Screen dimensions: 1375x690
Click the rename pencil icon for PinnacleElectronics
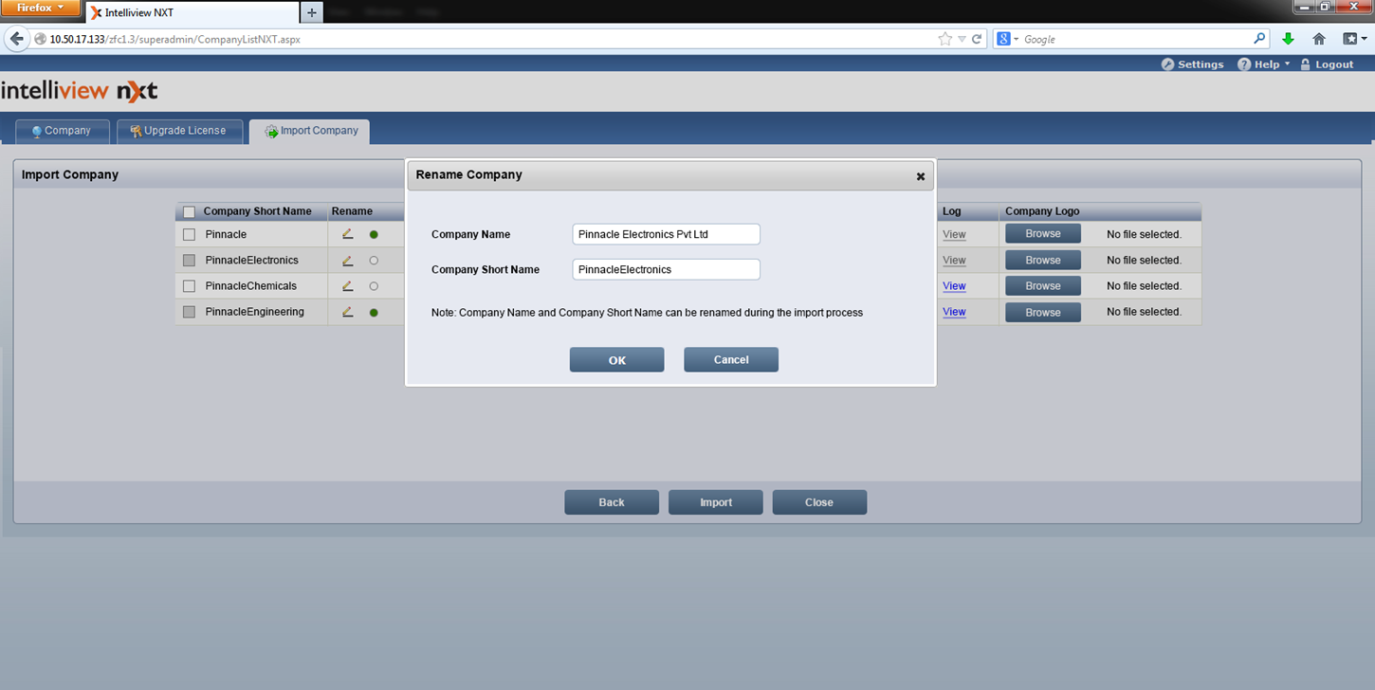pos(348,260)
